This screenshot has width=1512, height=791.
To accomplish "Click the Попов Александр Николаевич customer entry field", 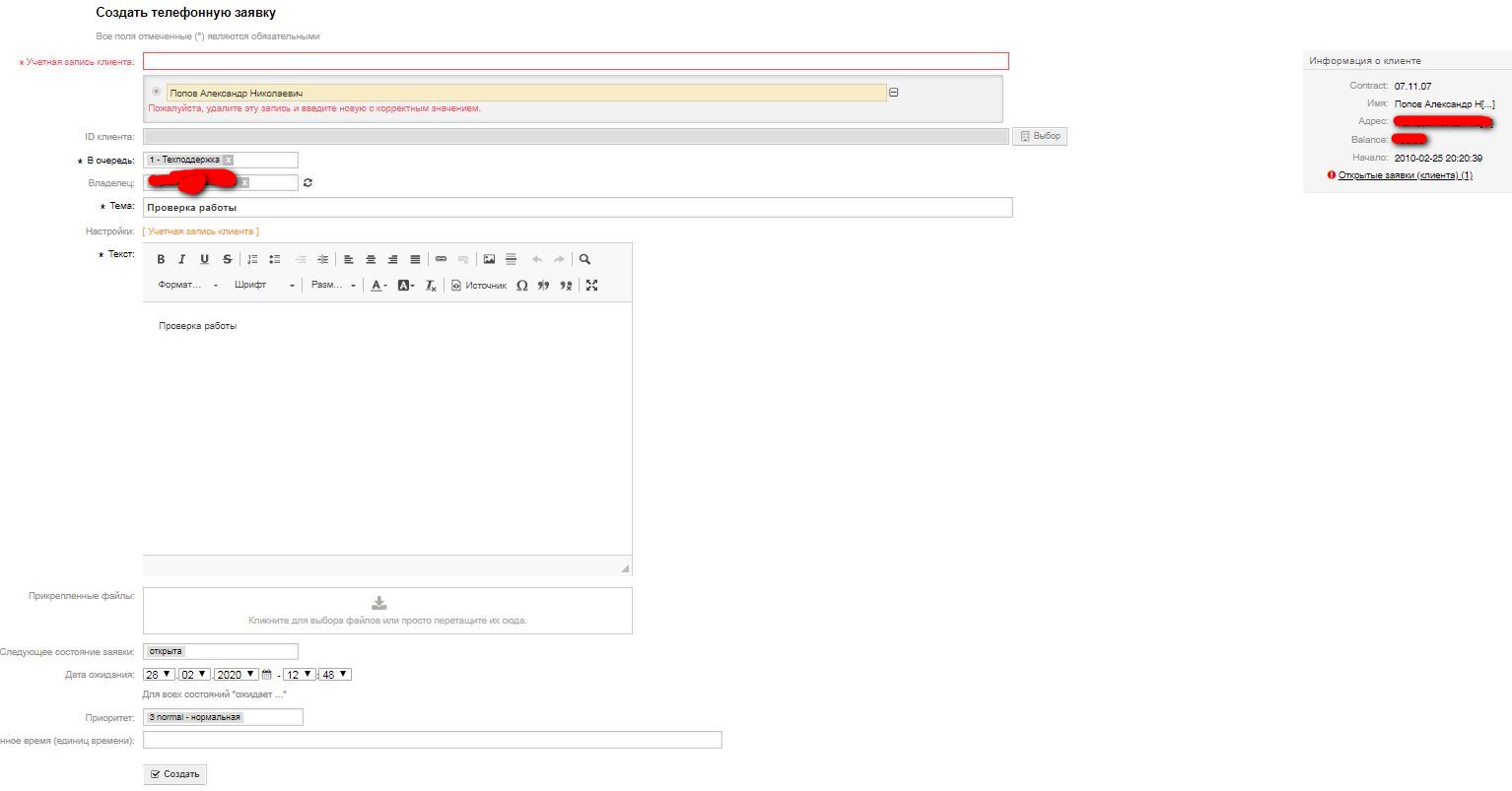I will coord(526,93).
